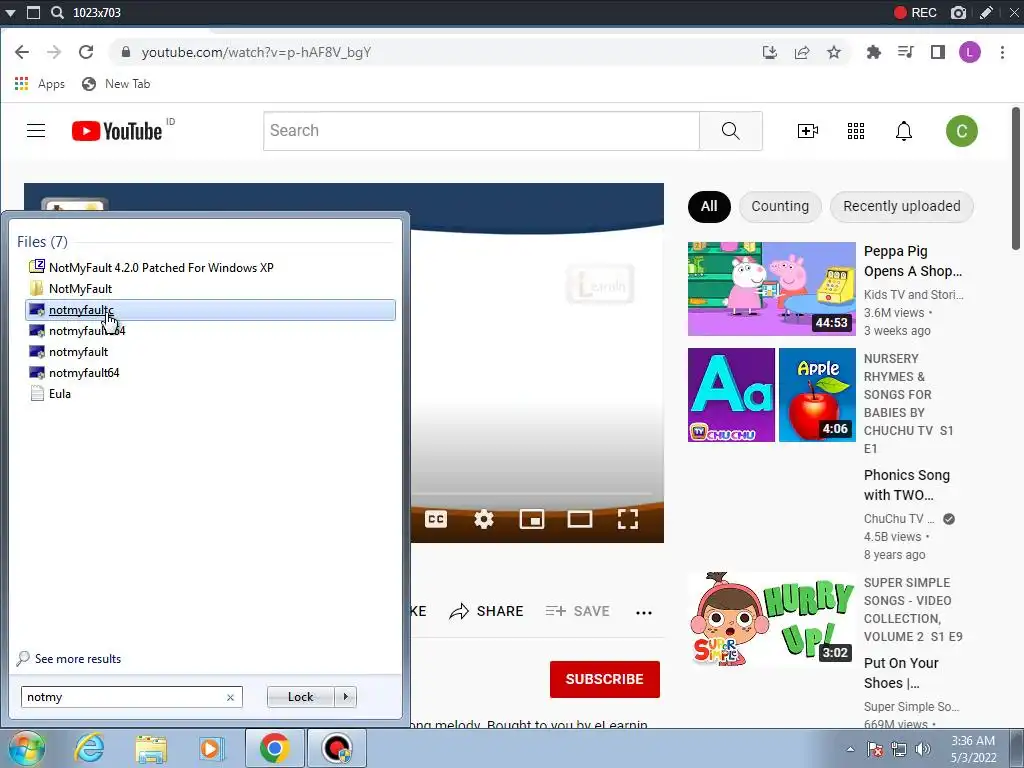Open the Eula file result
This screenshot has width=1024, height=768.
[59, 394]
